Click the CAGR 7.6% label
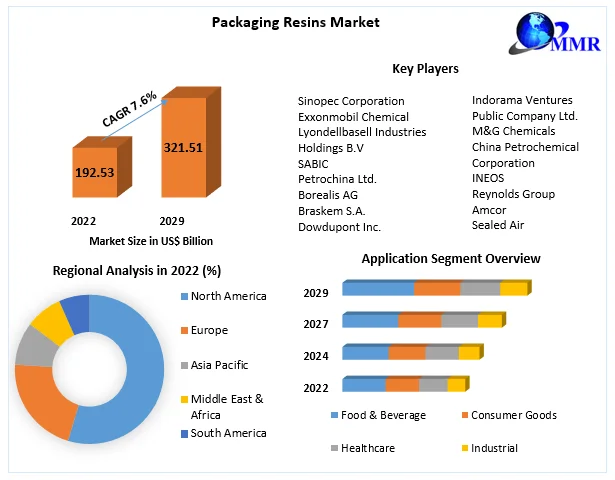 coord(129,109)
